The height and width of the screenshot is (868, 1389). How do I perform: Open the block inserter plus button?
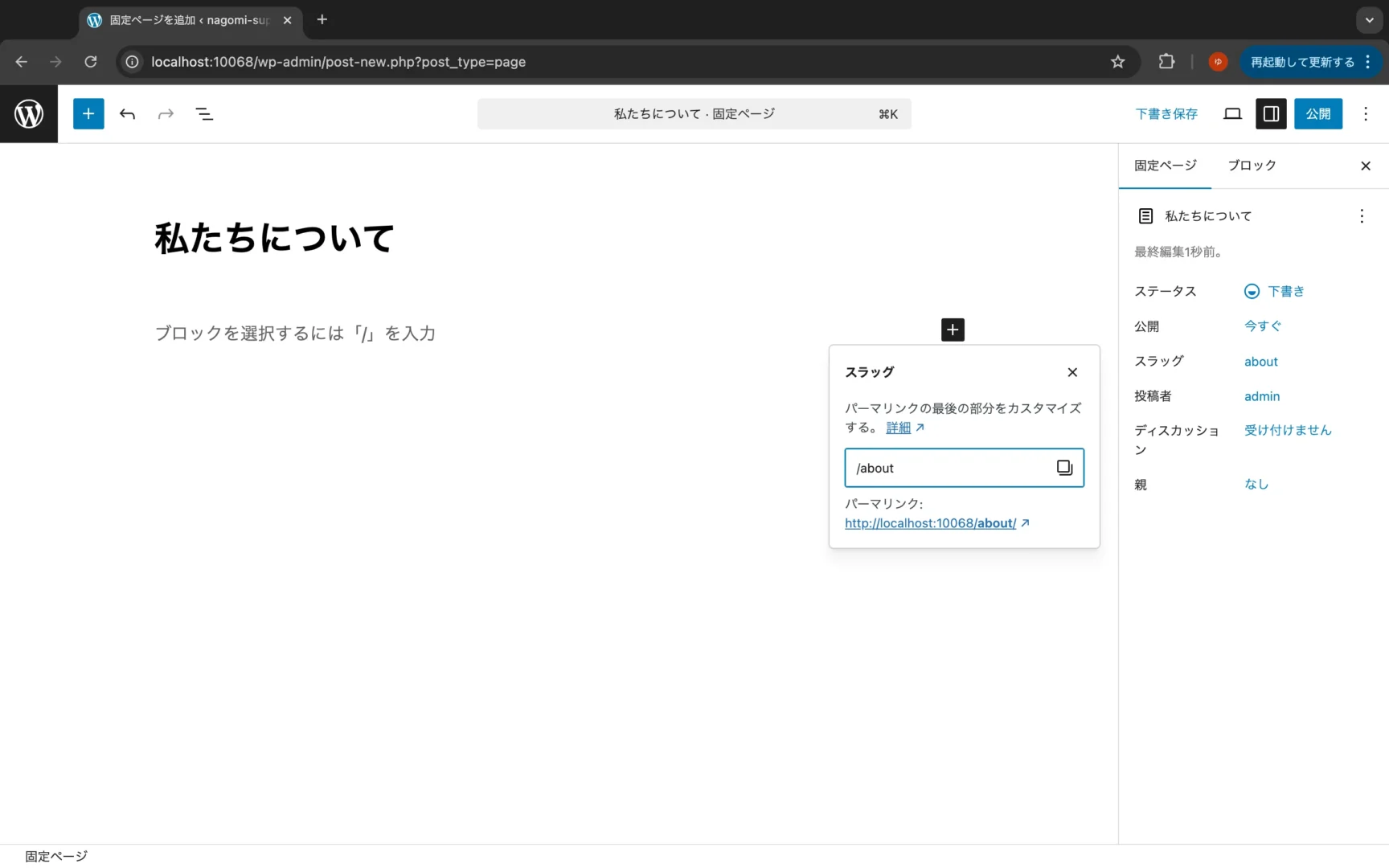point(88,114)
